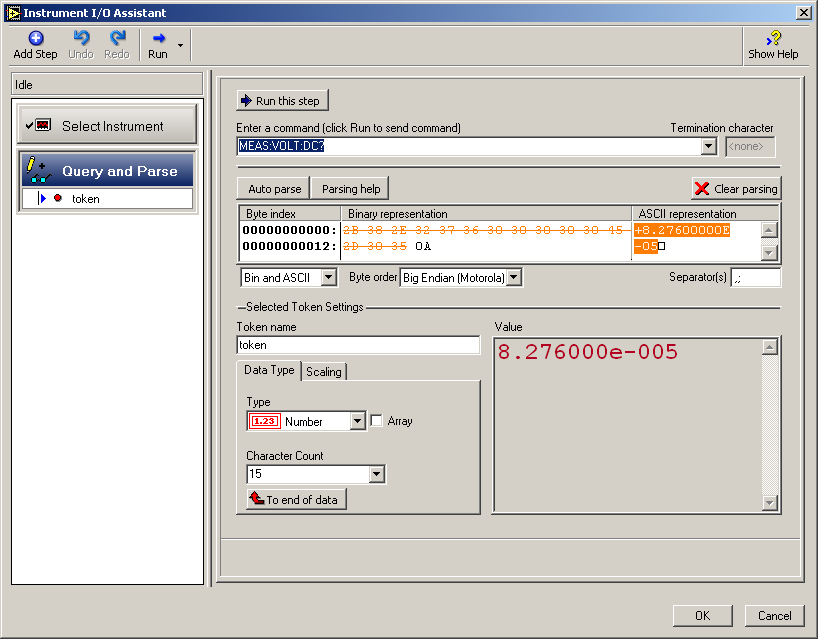Viewport: 840px width, 639px height.
Task: Click the Run this step button
Action: (282, 101)
